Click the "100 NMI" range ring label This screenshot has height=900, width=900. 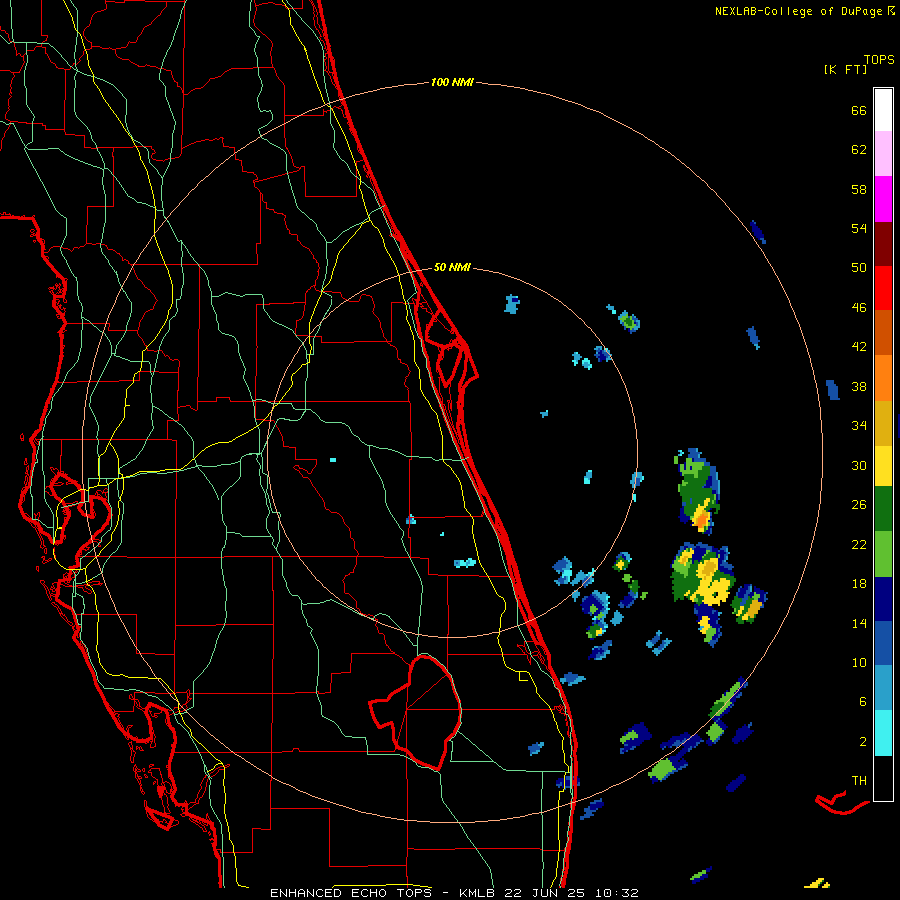(x=452, y=82)
